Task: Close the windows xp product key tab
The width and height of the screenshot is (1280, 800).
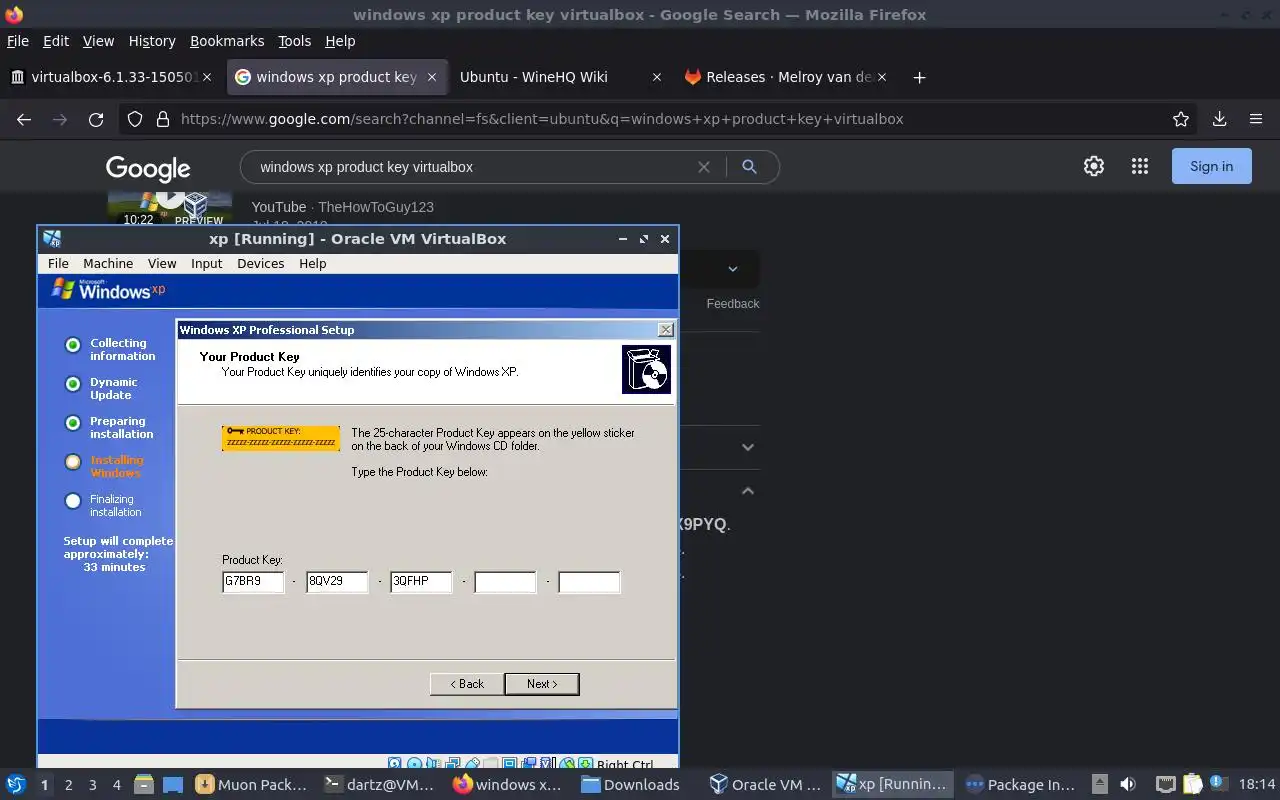Action: coord(432,77)
